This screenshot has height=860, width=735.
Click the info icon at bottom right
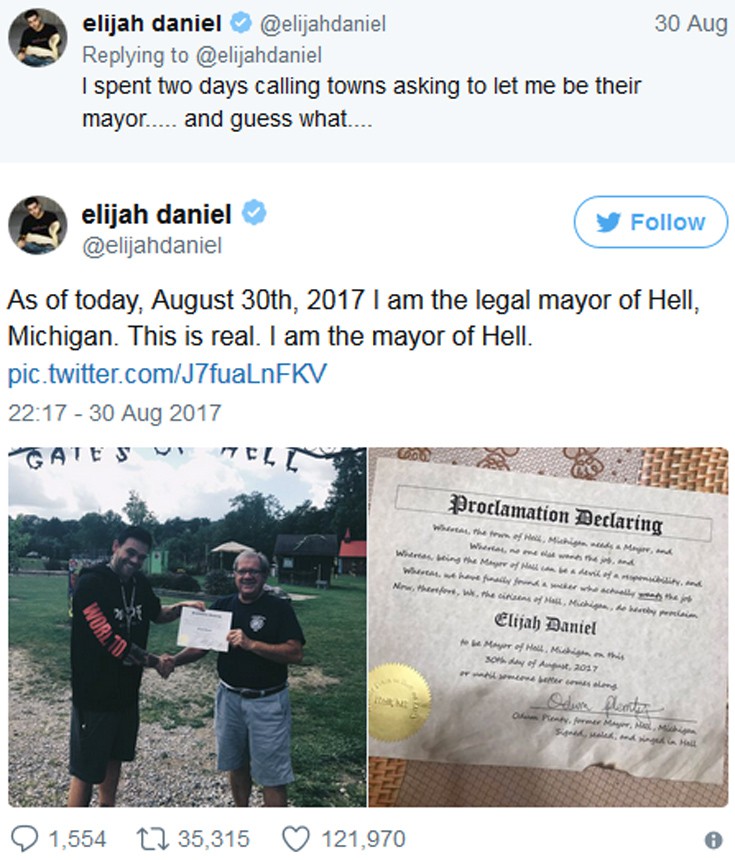[x=713, y=839]
